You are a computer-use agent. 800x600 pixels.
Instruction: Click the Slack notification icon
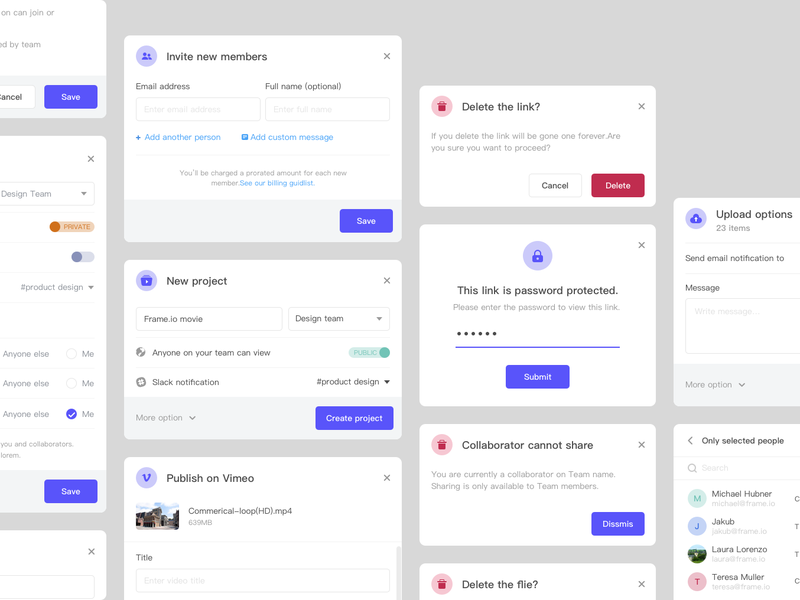click(141, 382)
